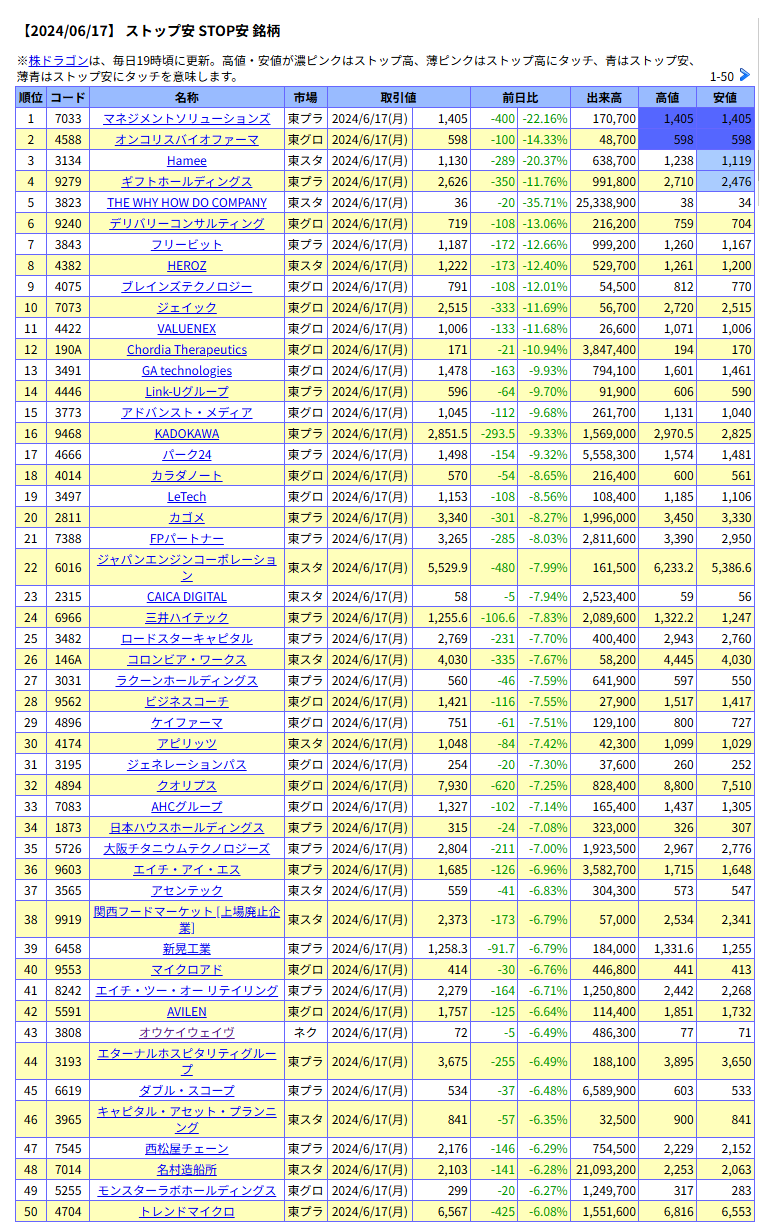
Task: Open THE WHY HOW DO COMPANY link
Action: click(187, 202)
